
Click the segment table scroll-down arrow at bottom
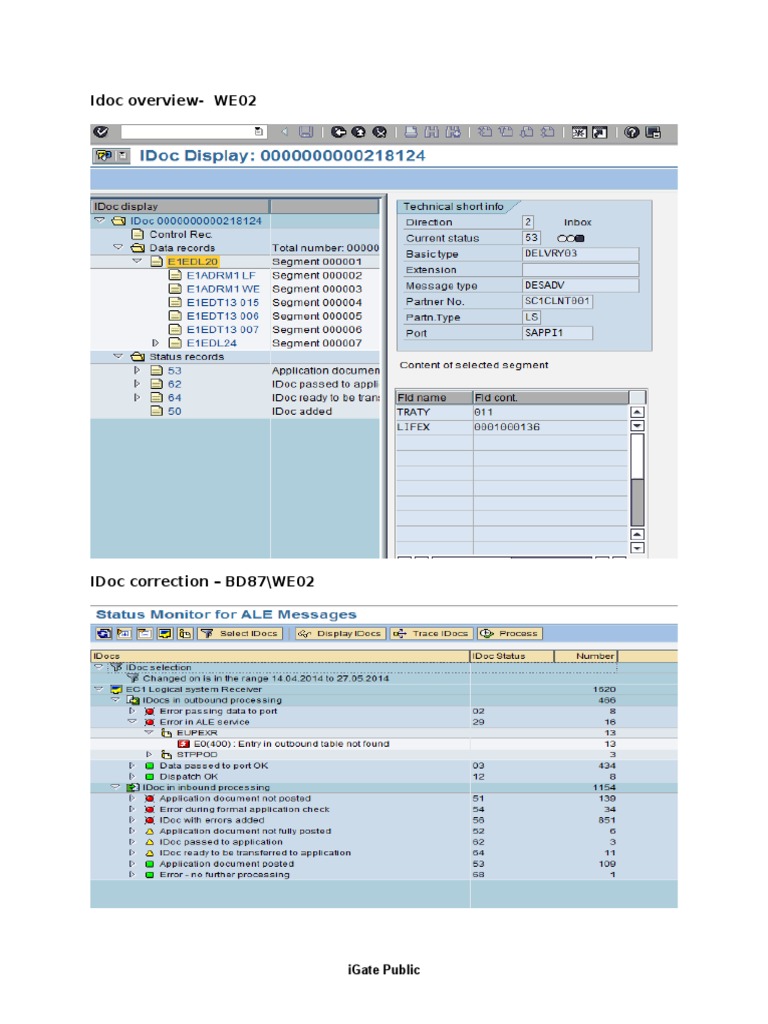click(637, 548)
